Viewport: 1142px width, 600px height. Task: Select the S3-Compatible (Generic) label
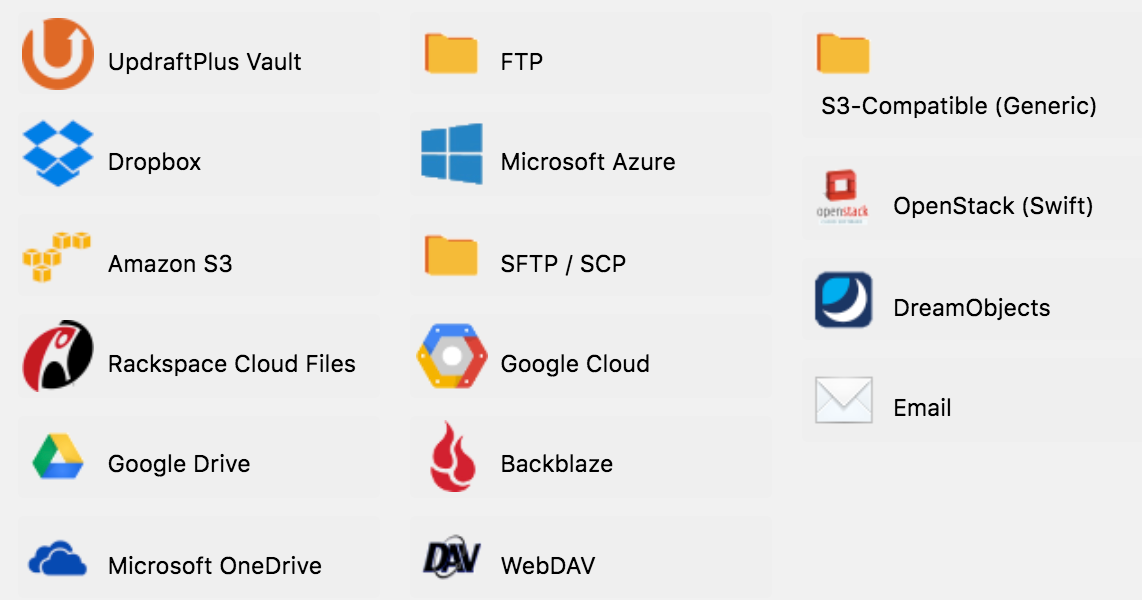tap(959, 105)
